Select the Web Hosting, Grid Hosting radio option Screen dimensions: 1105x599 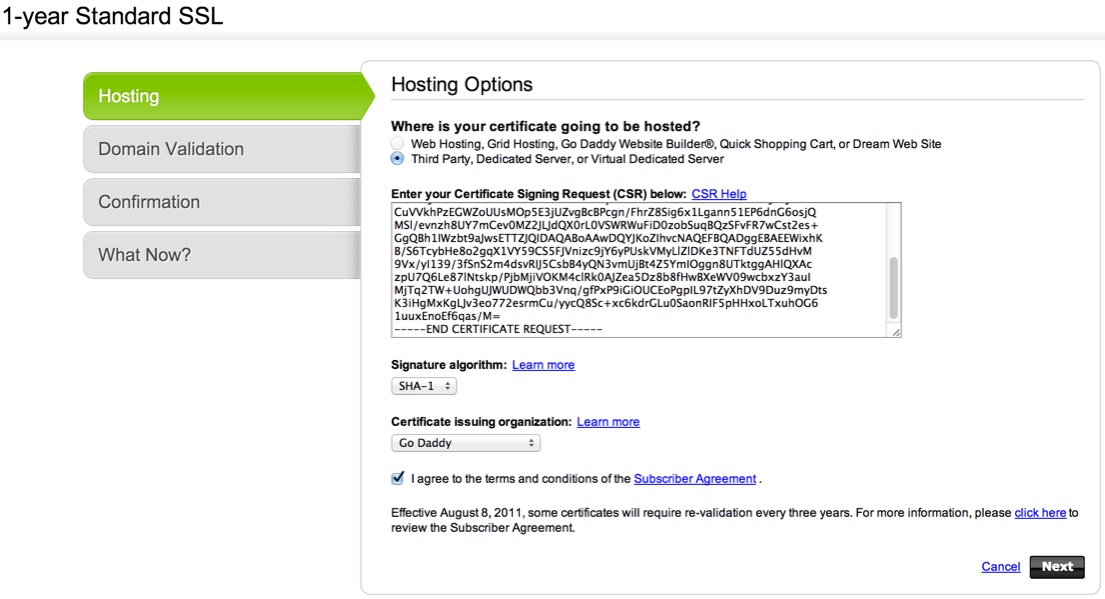(x=398, y=144)
